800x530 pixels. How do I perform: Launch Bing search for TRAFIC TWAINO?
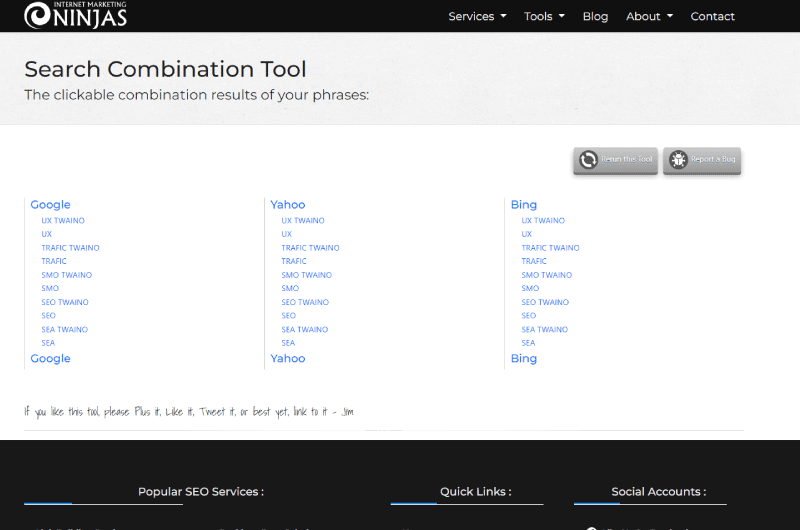(x=551, y=248)
